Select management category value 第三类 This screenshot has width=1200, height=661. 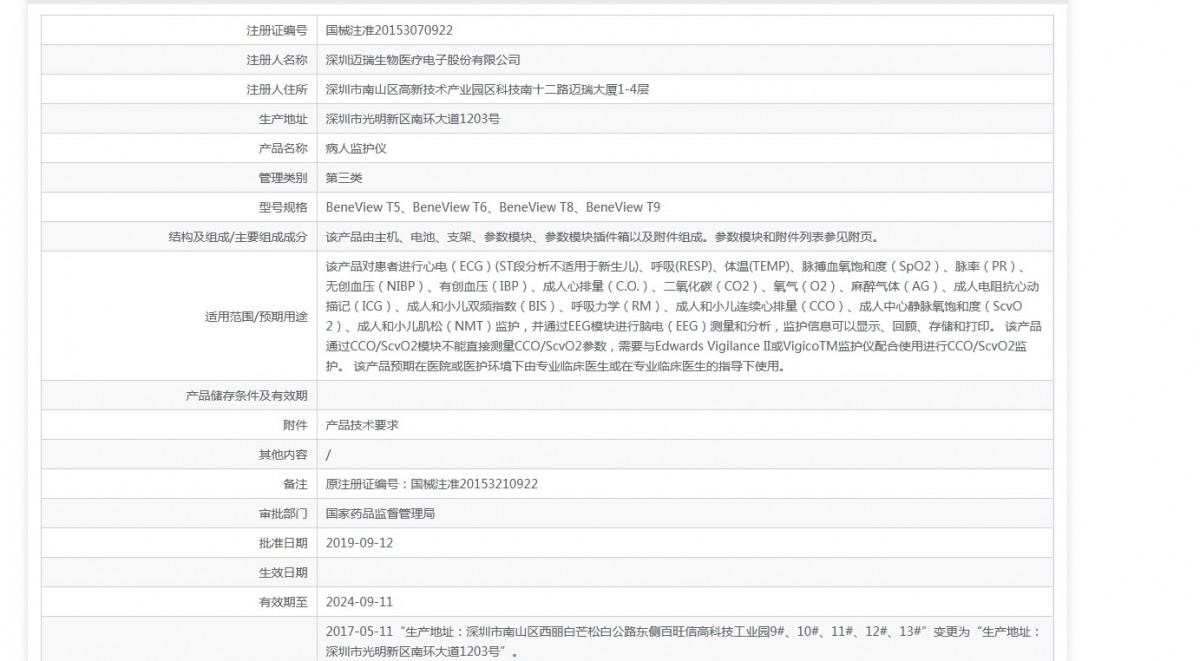(344, 178)
